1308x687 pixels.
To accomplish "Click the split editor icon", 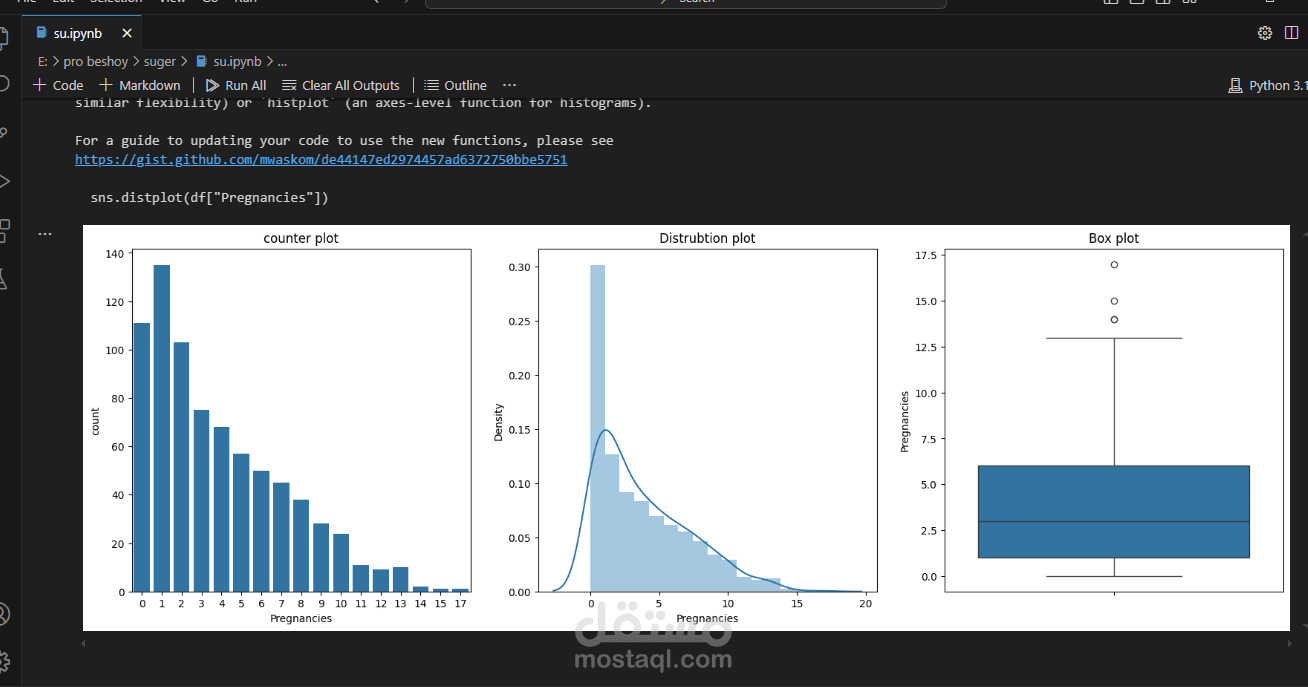I will point(1291,33).
